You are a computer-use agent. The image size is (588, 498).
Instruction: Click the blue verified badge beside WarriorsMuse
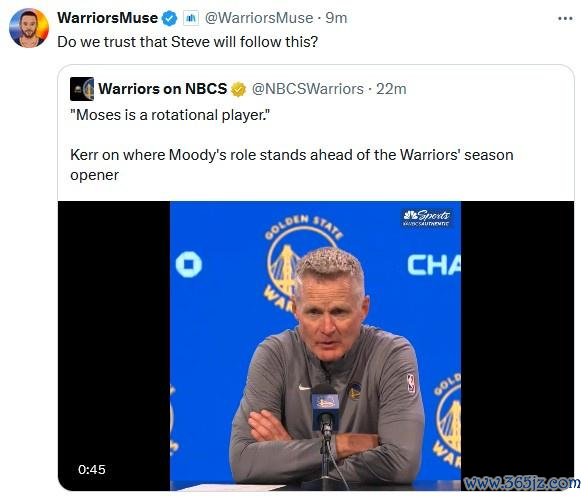(x=170, y=18)
